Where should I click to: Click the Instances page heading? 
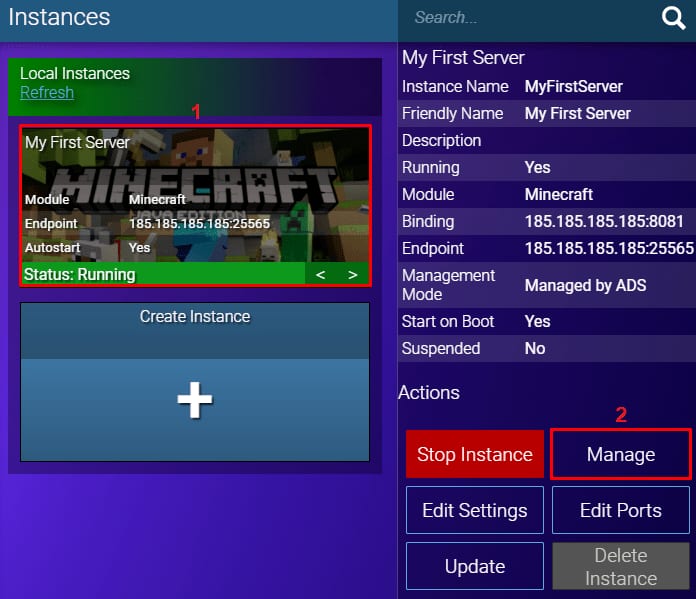[59, 17]
